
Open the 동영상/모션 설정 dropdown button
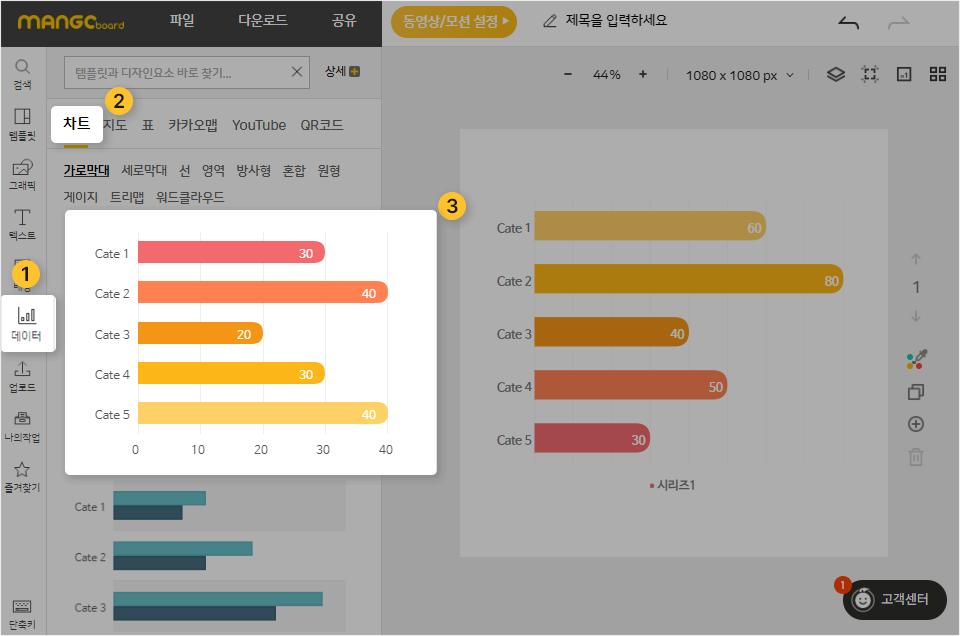454,21
